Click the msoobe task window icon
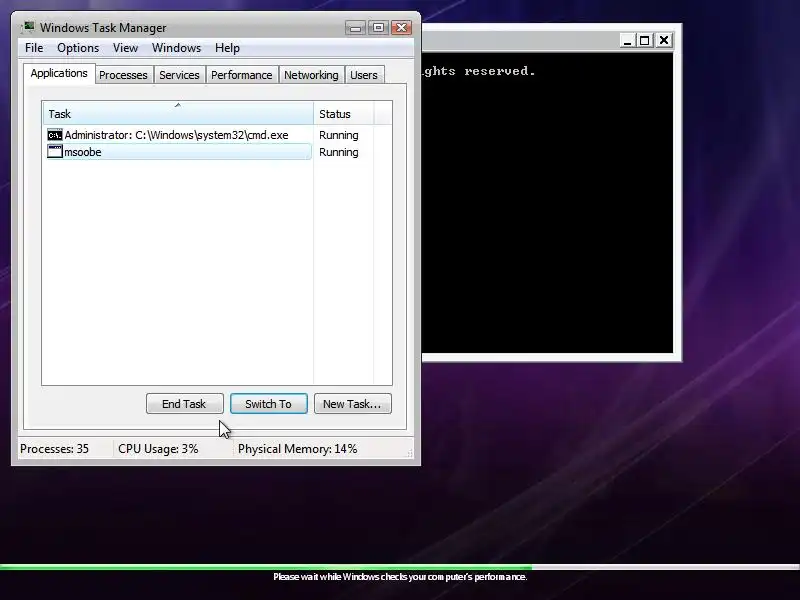 coord(55,152)
